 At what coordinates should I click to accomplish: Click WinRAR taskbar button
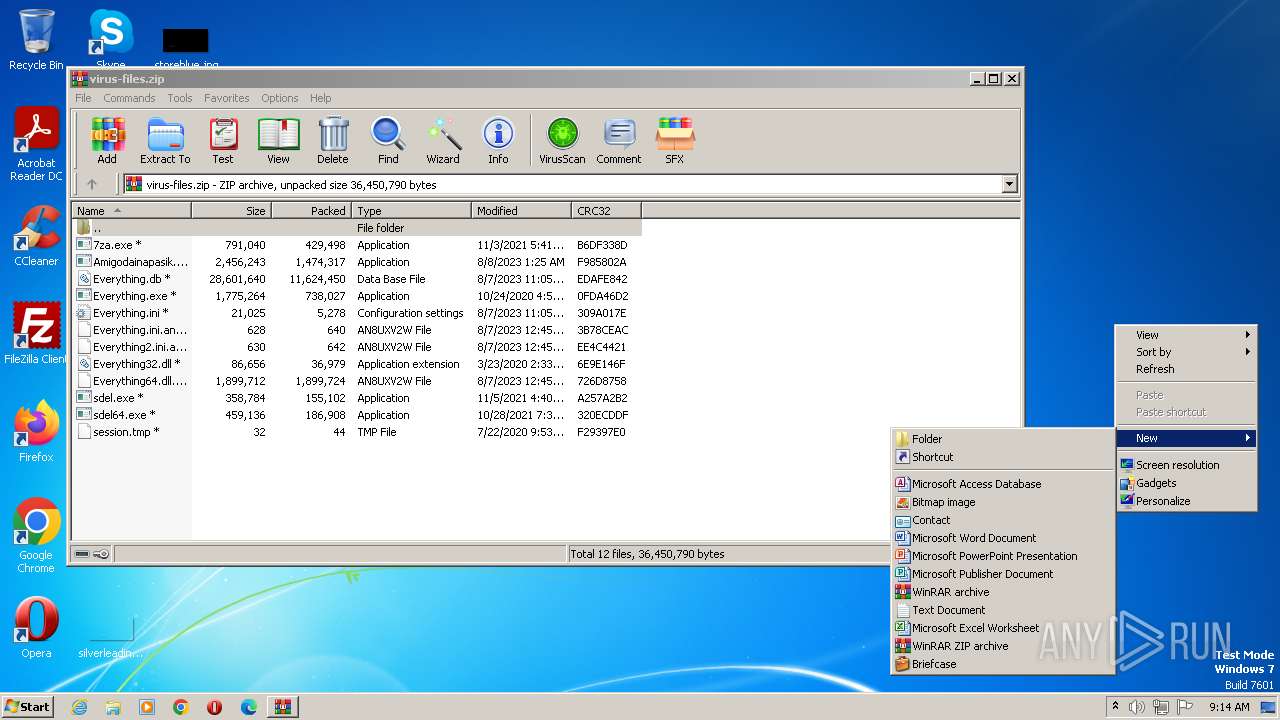(283, 707)
